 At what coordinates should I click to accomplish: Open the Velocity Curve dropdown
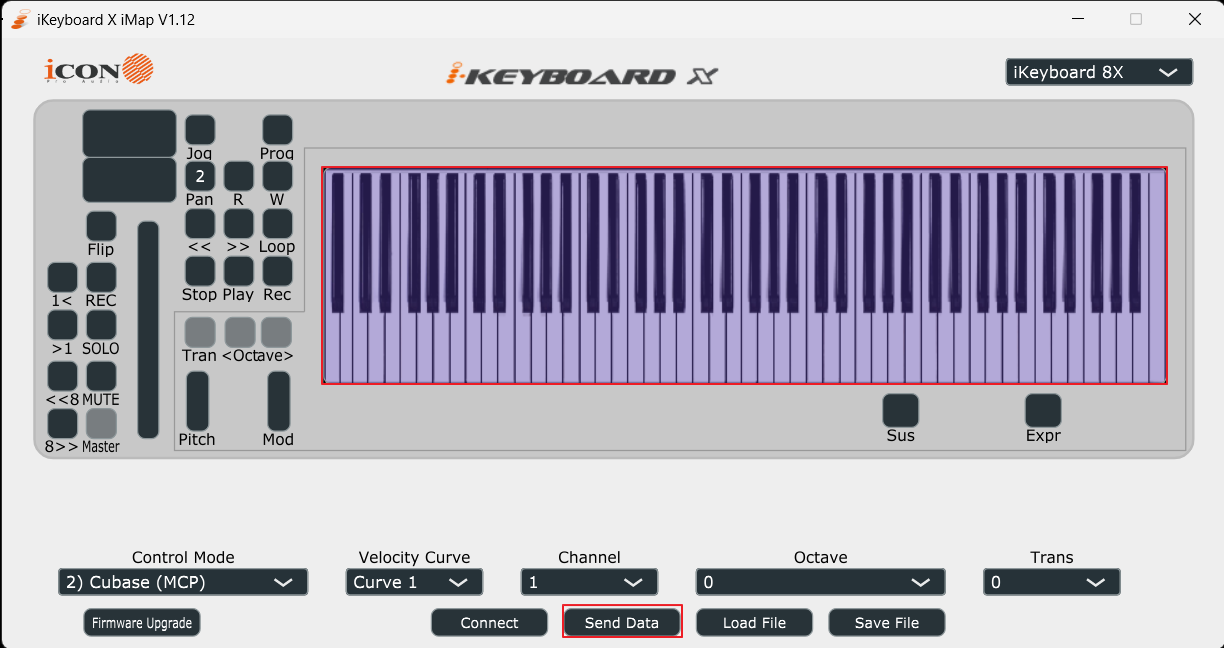414,582
